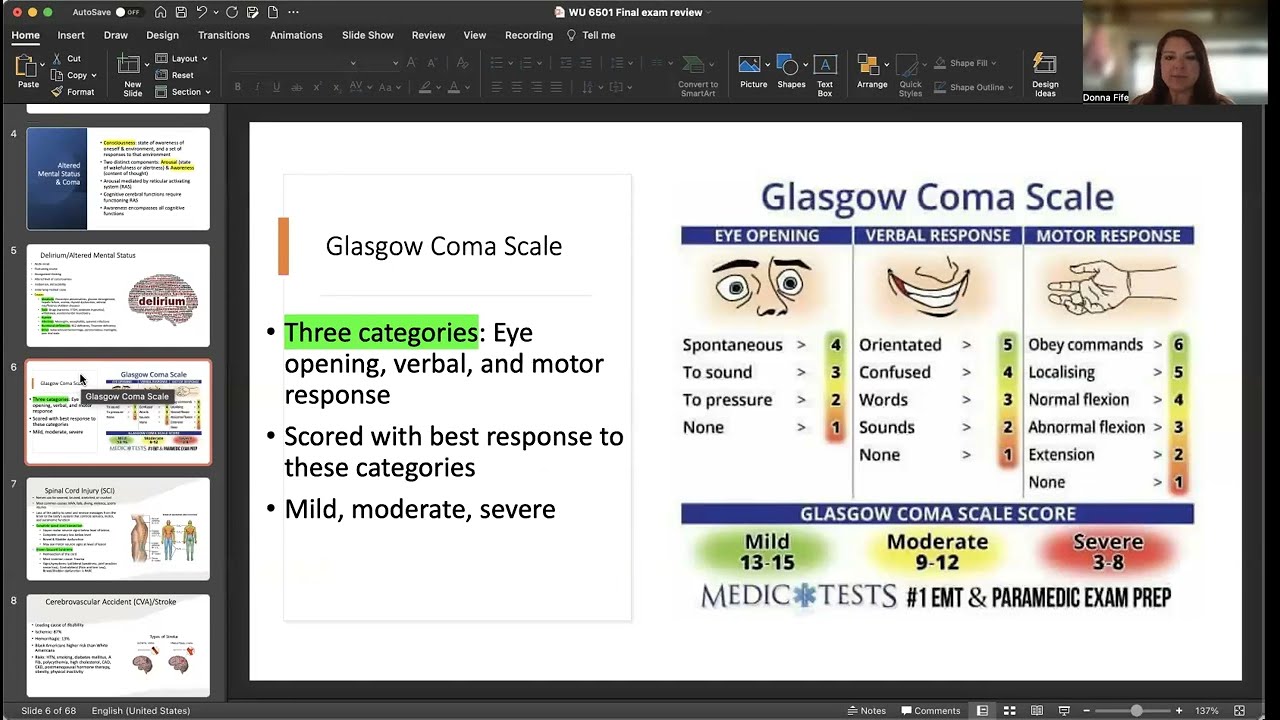Reset the slide layout
This screenshot has width=1280, height=720.
tap(176, 75)
